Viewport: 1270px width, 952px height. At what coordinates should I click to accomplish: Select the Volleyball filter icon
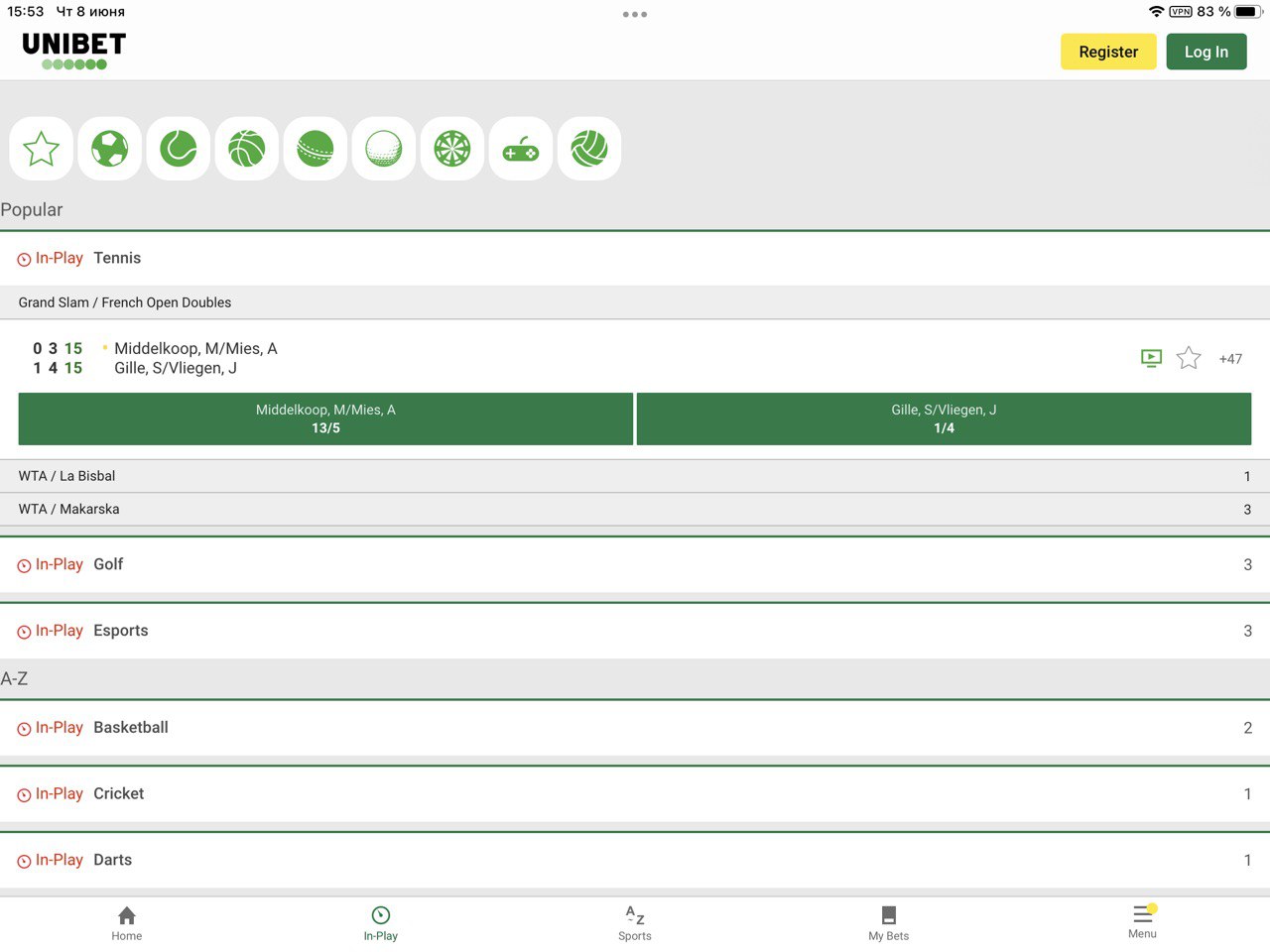589,149
